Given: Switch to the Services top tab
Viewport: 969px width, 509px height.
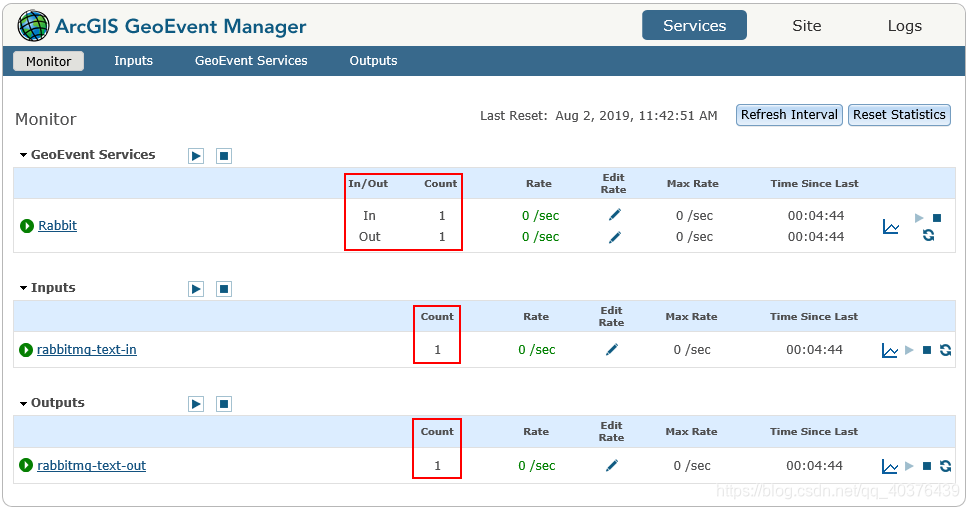Looking at the screenshot, I should (x=694, y=25).
